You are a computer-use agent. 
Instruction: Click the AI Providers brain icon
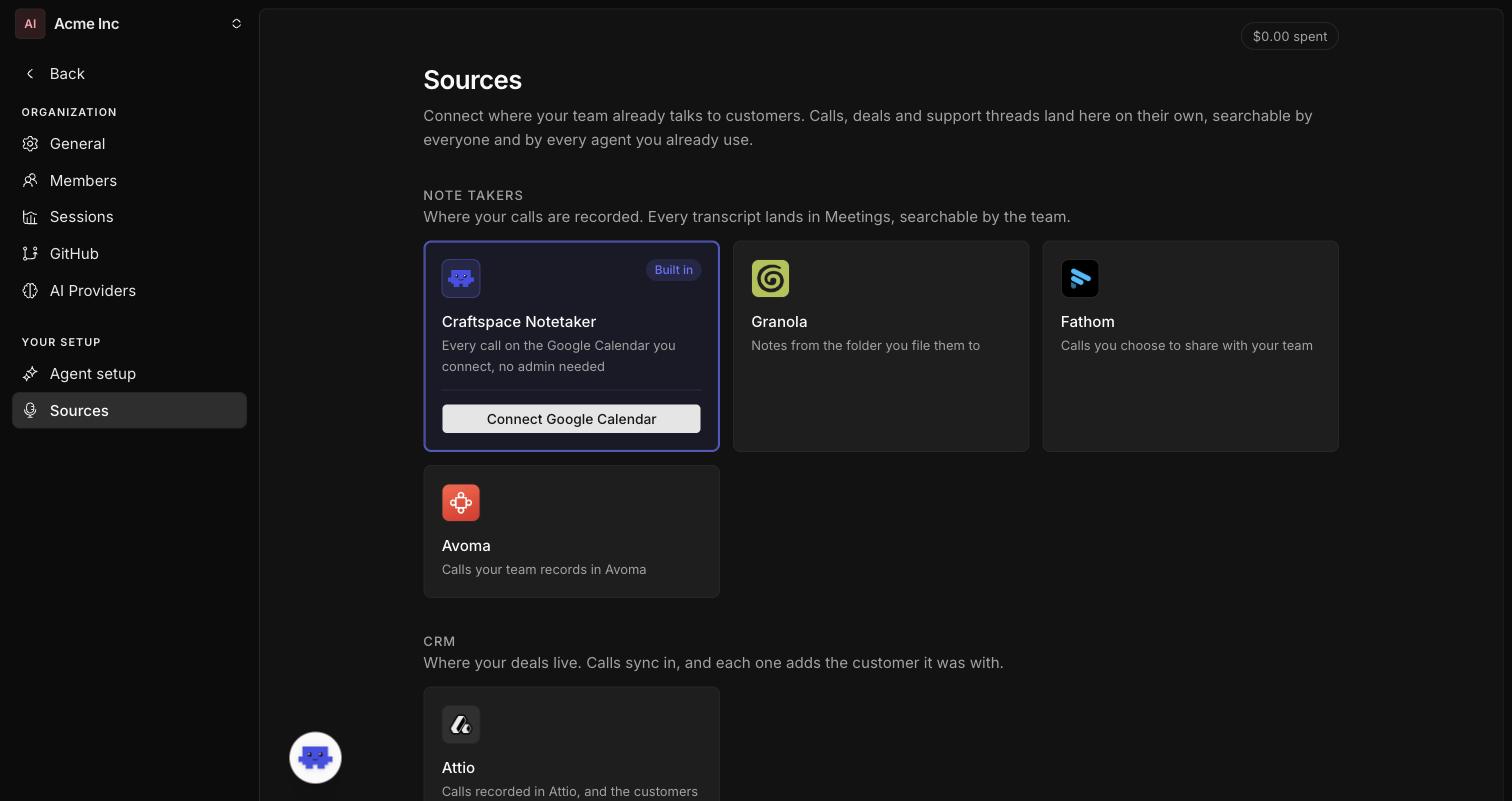point(30,291)
